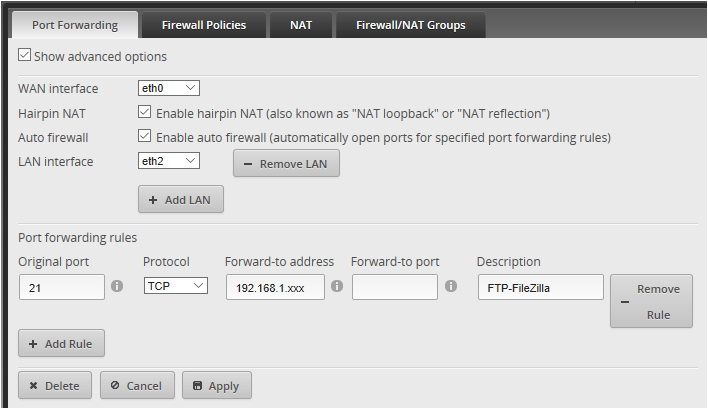Click info icon beside Forward-to address
The image size is (708, 409).
pyautogui.click(x=337, y=286)
